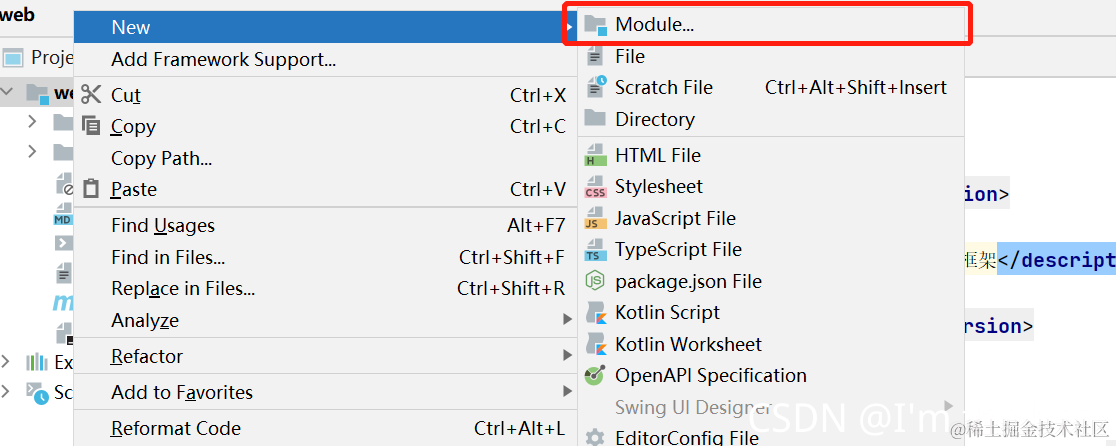
Task: Create a new File from submenu
Action: (x=770, y=56)
